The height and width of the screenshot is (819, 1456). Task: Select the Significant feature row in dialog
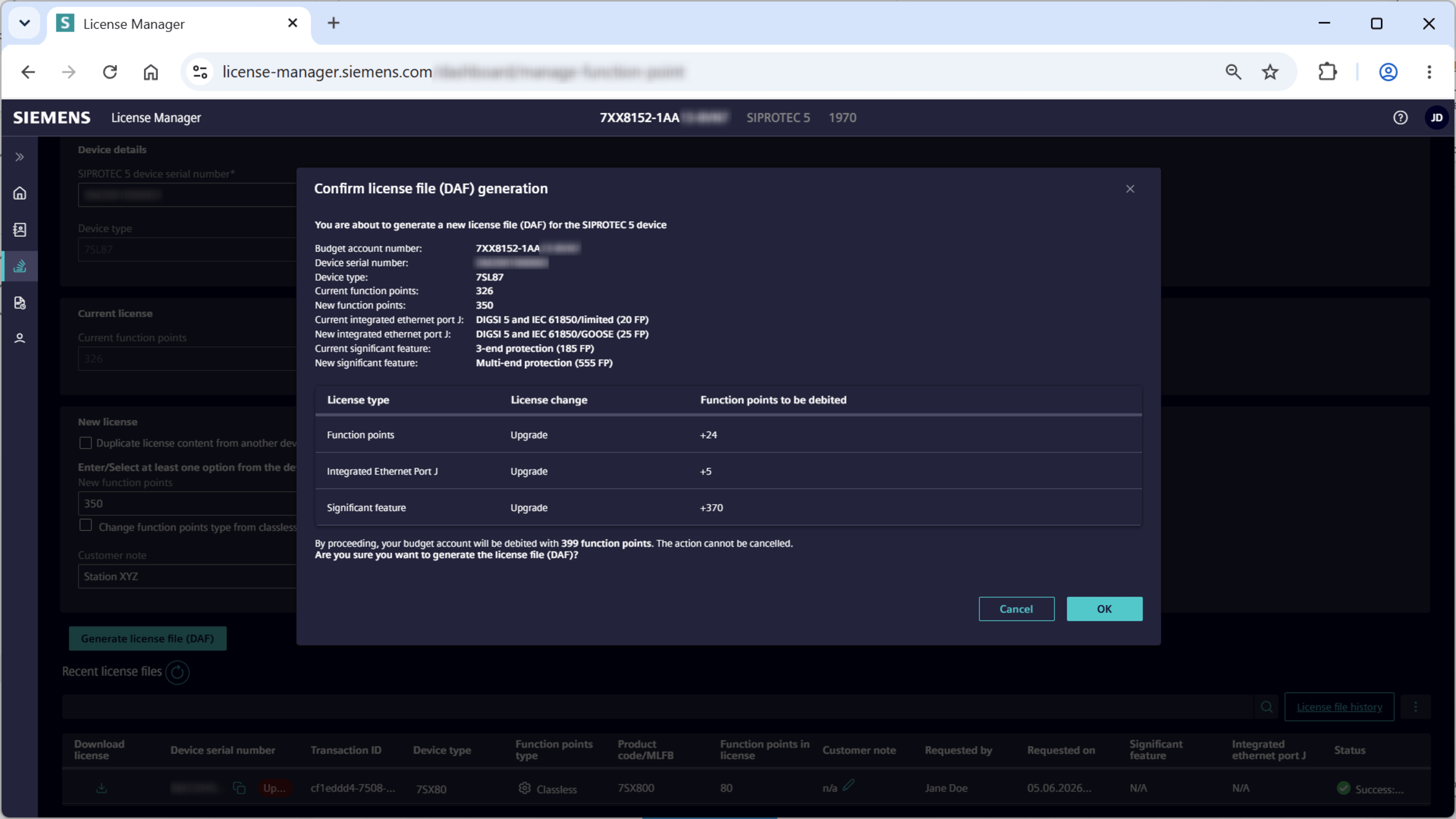728,508
